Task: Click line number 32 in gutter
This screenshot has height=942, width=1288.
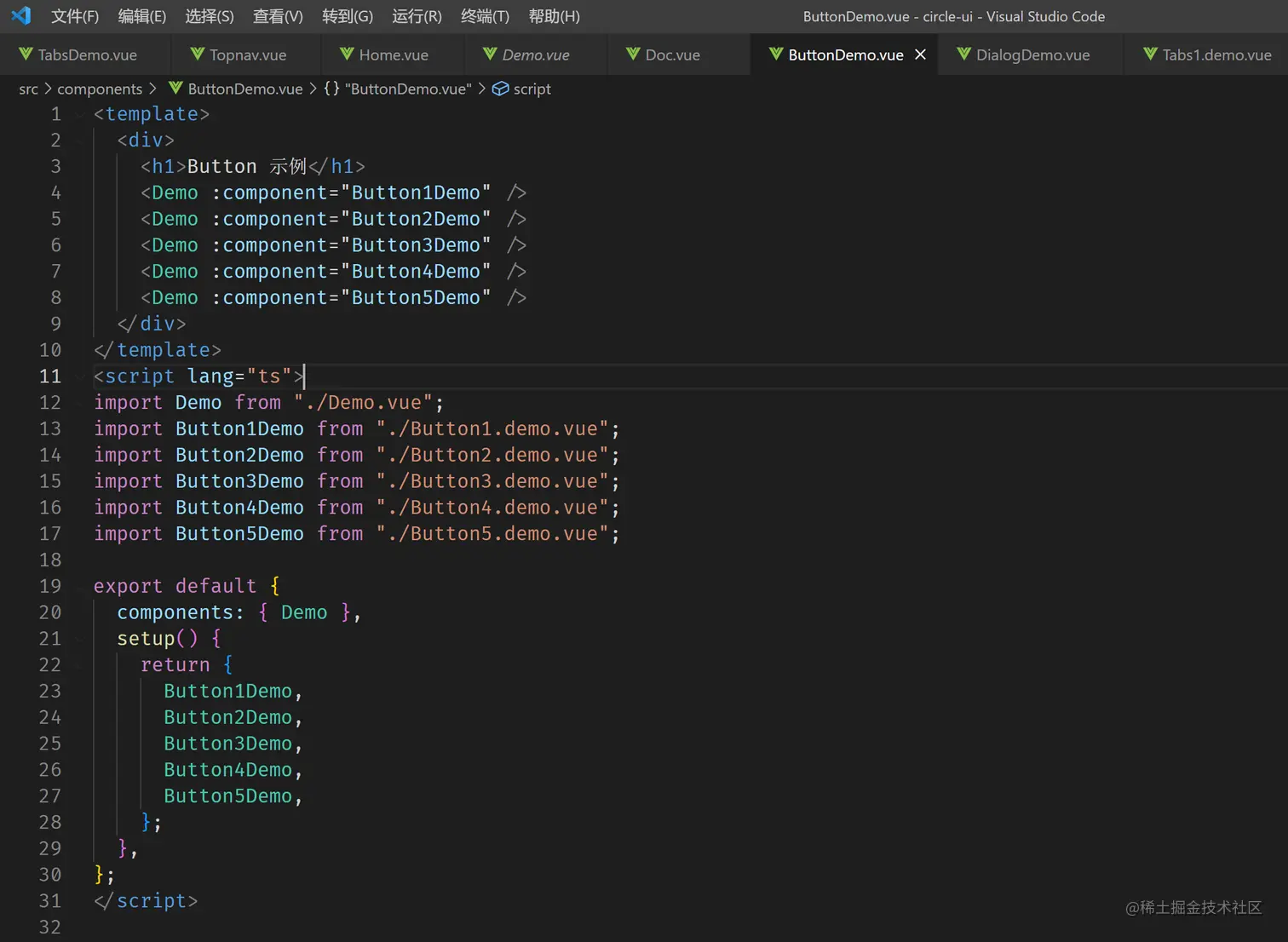Action: [50, 927]
